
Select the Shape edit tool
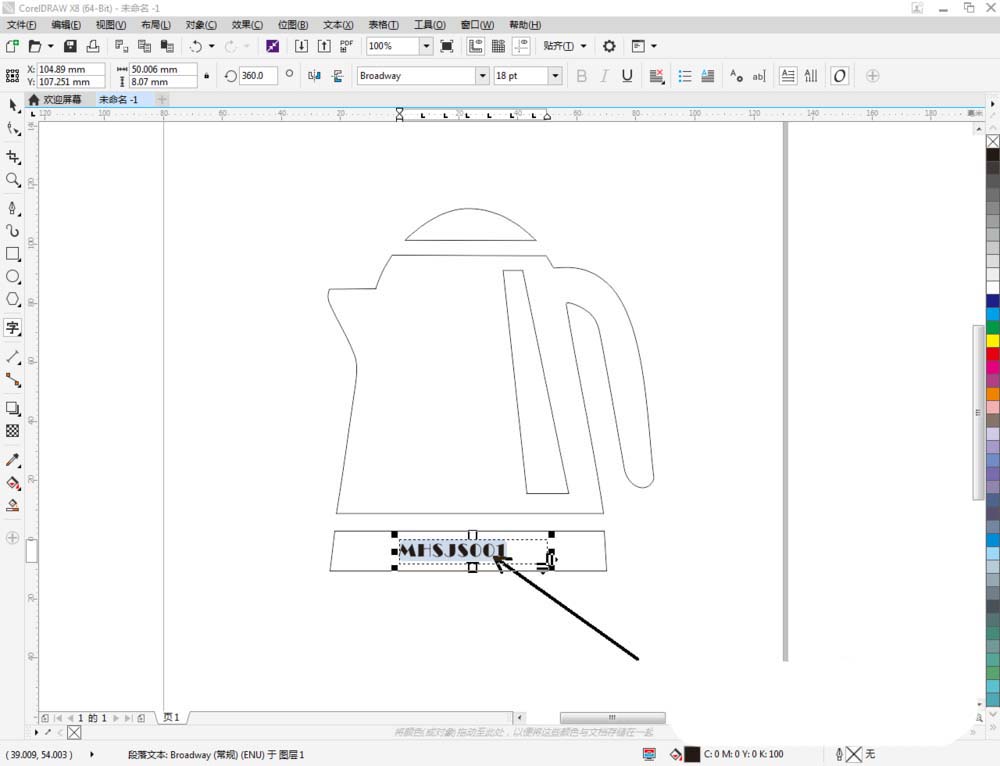coord(13,129)
